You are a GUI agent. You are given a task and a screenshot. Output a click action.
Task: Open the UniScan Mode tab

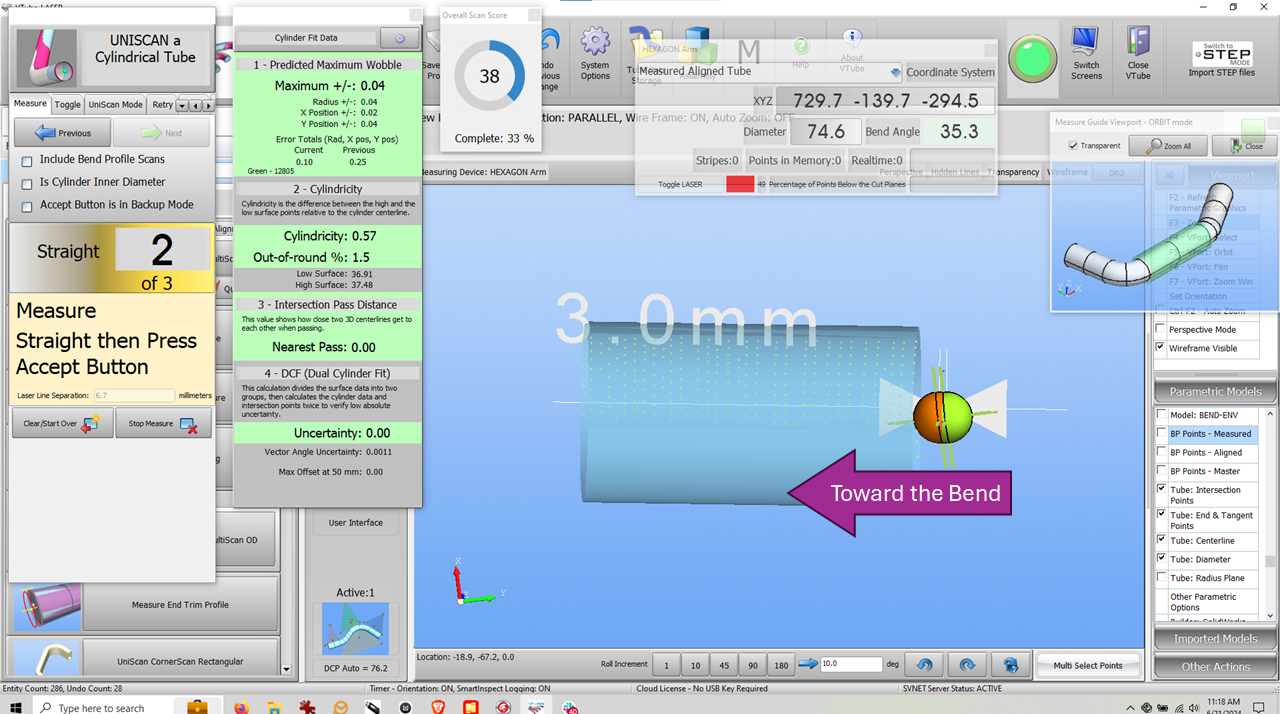click(x=115, y=104)
